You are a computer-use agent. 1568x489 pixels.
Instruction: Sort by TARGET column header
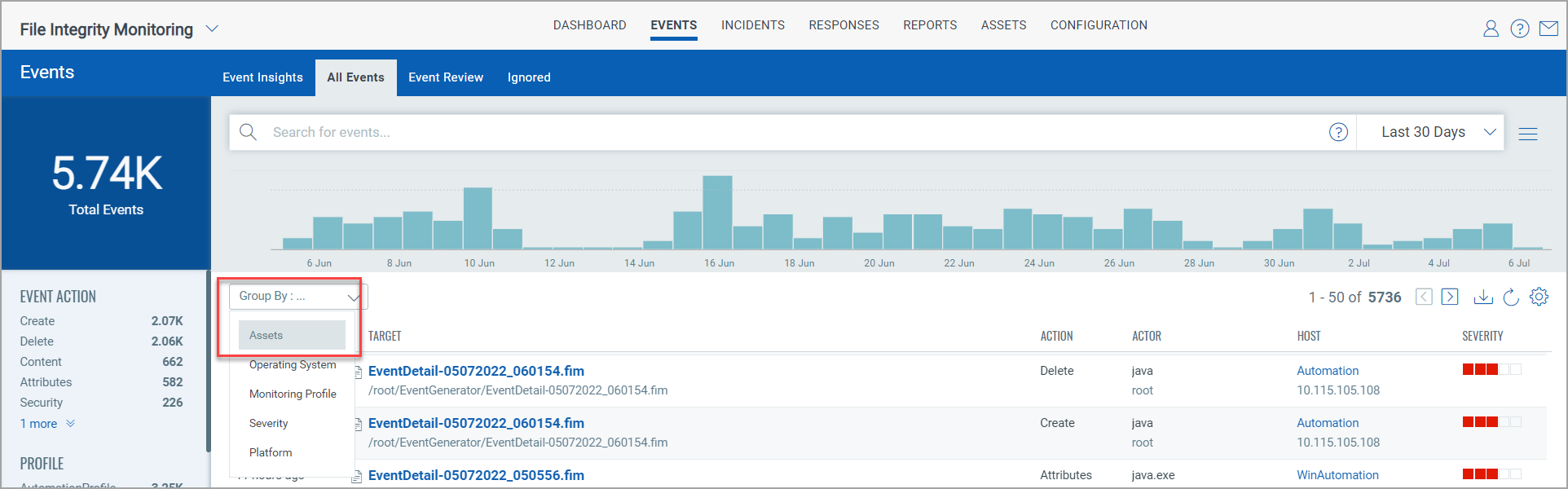(385, 336)
